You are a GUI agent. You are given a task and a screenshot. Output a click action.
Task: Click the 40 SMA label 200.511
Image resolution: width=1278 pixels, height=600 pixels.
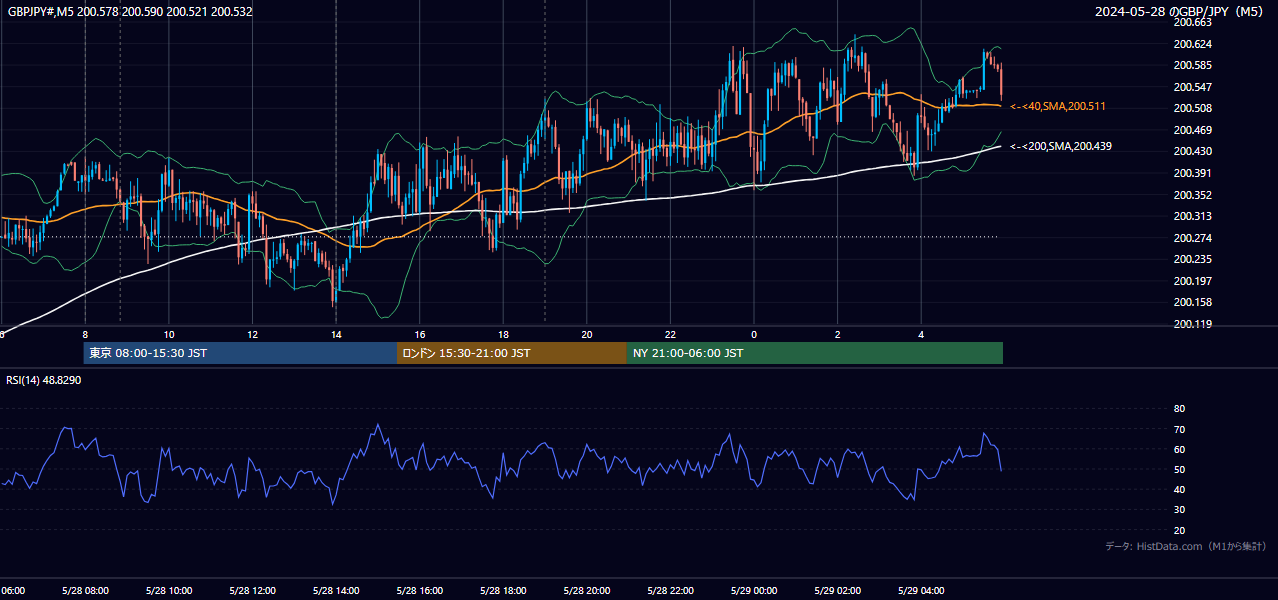(1058, 106)
